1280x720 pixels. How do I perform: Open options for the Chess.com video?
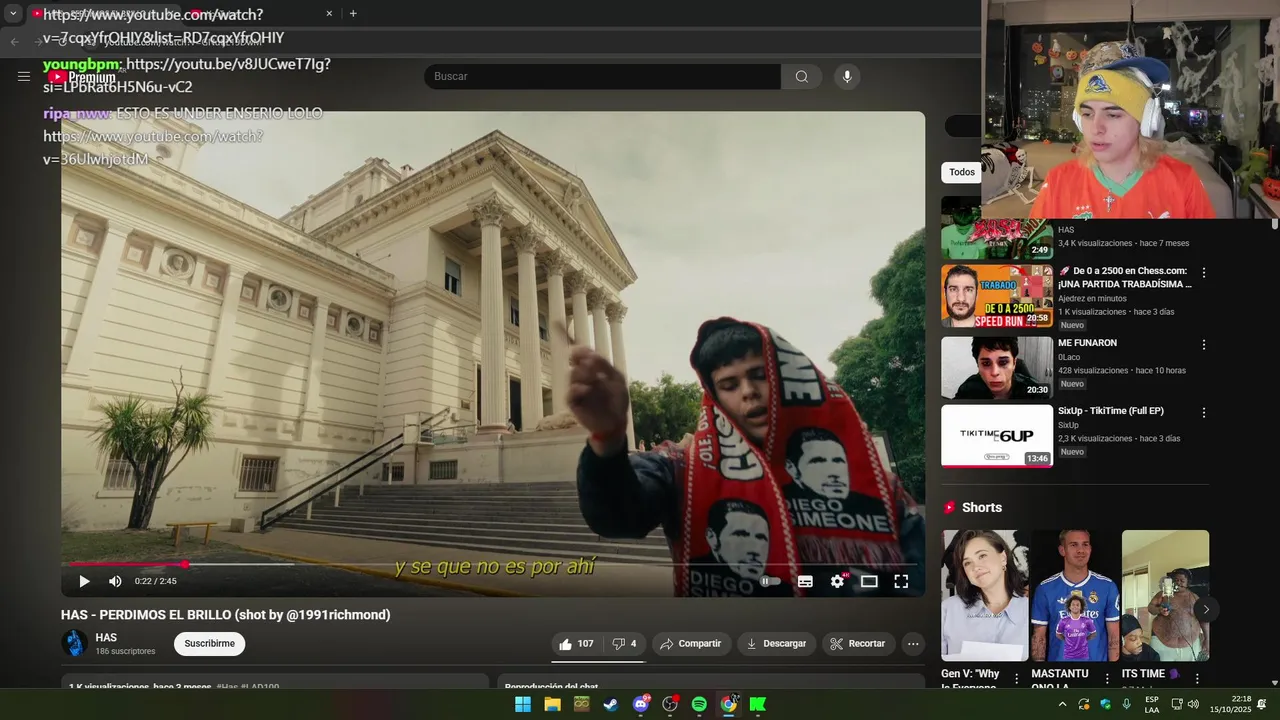tap(1204, 273)
